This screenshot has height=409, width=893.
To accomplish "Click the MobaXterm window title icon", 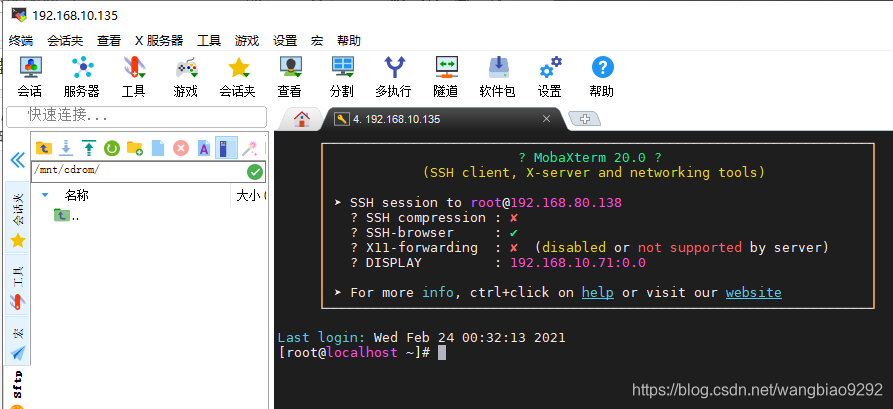I will (x=19, y=15).
